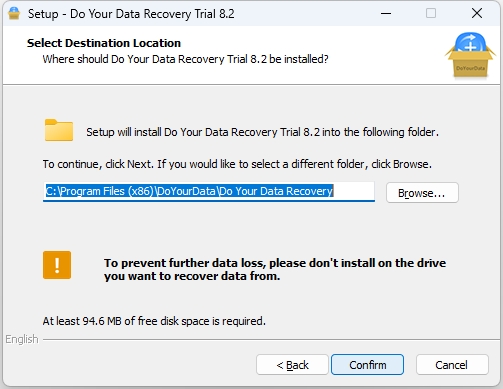
Task: Click the Confirm button
Action: pyautogui.click(x=367, y=365)
